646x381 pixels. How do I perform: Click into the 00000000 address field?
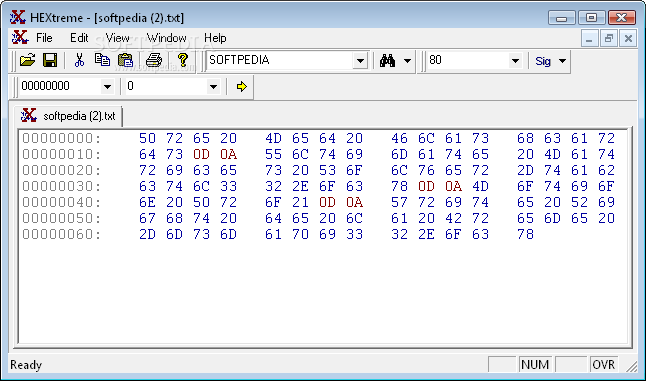pyautogui.click(x=60, y=86)
